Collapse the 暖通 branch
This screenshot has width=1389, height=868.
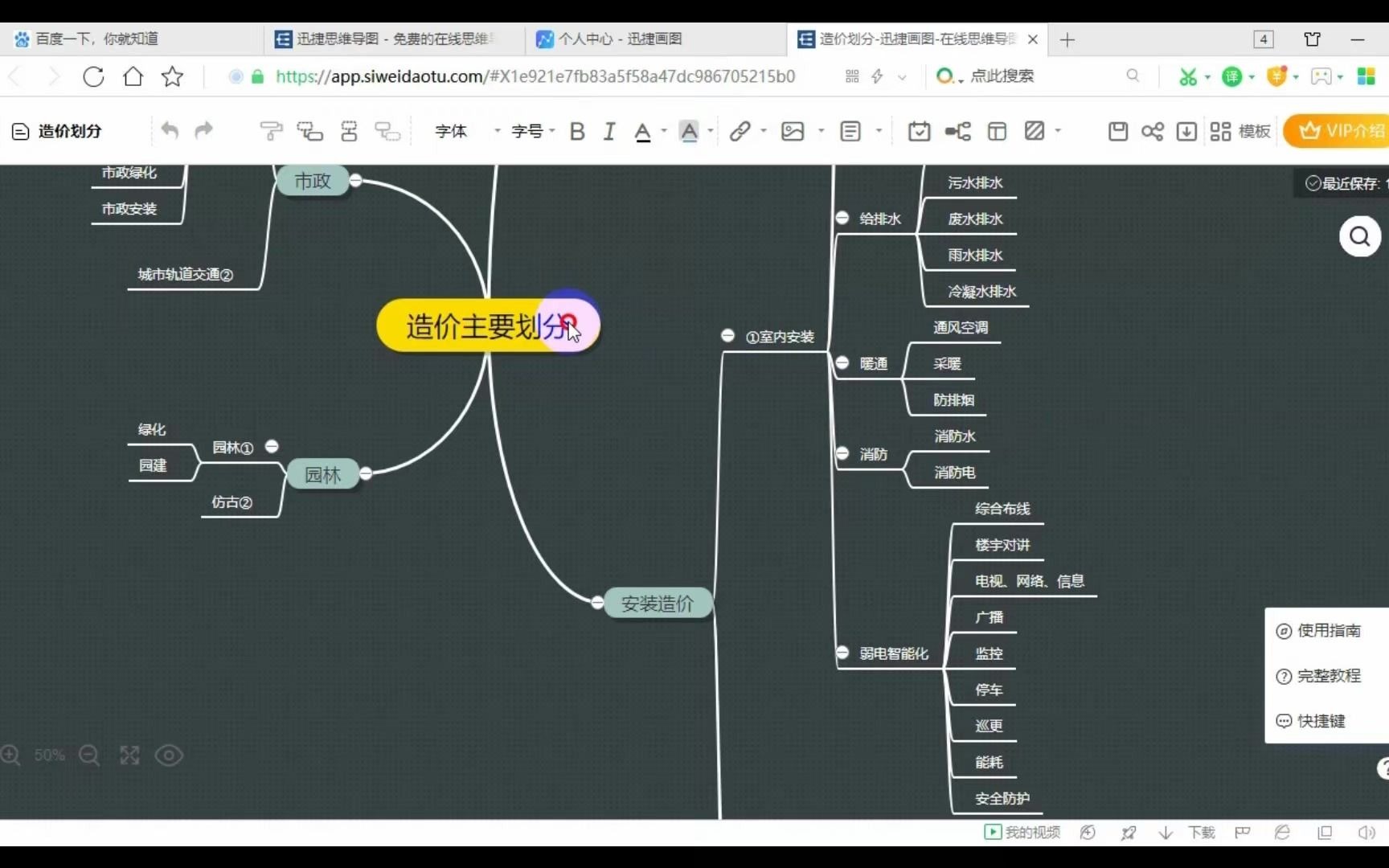point(842,362)
